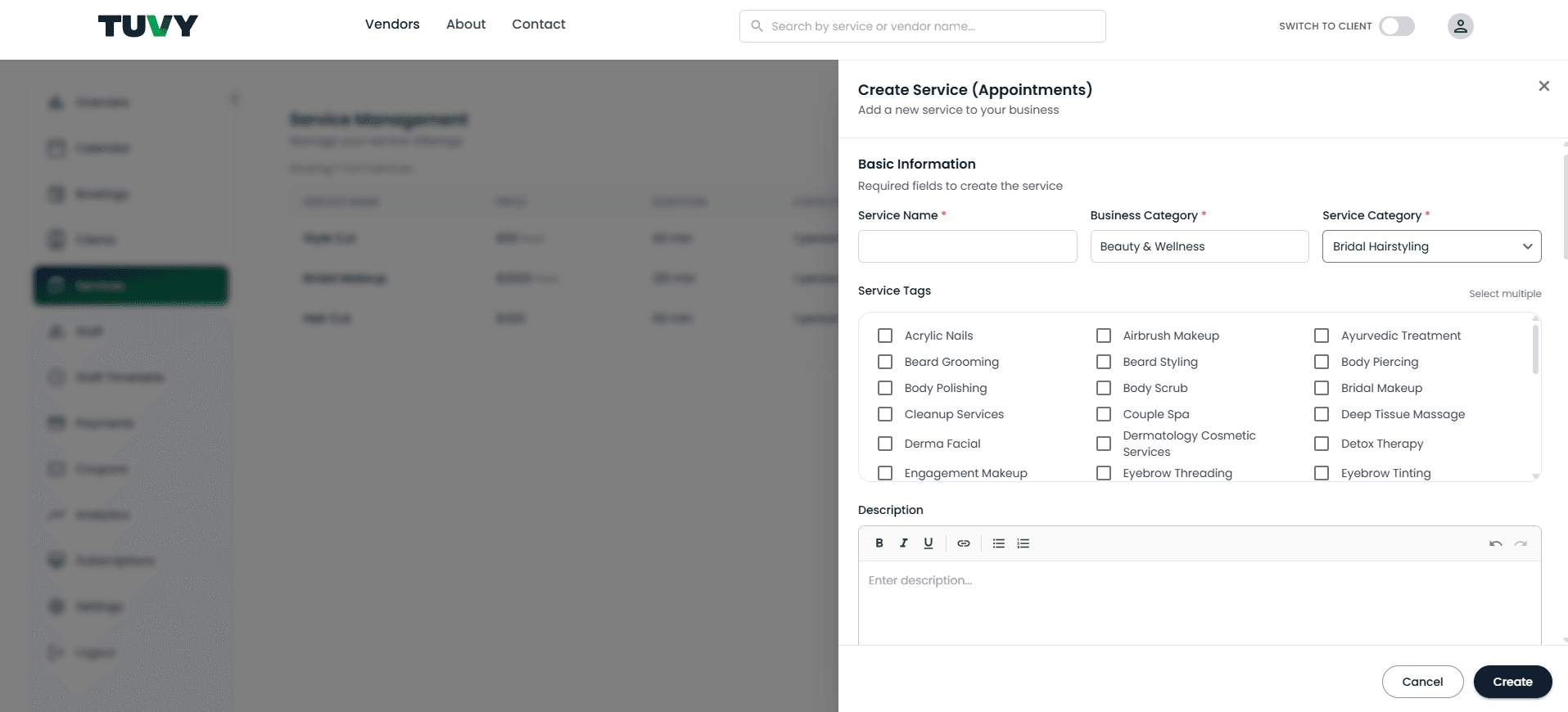Check the Couple Spa tag
The image size is (1568, 712).
pyautogui.click(x=1104, y=414)
